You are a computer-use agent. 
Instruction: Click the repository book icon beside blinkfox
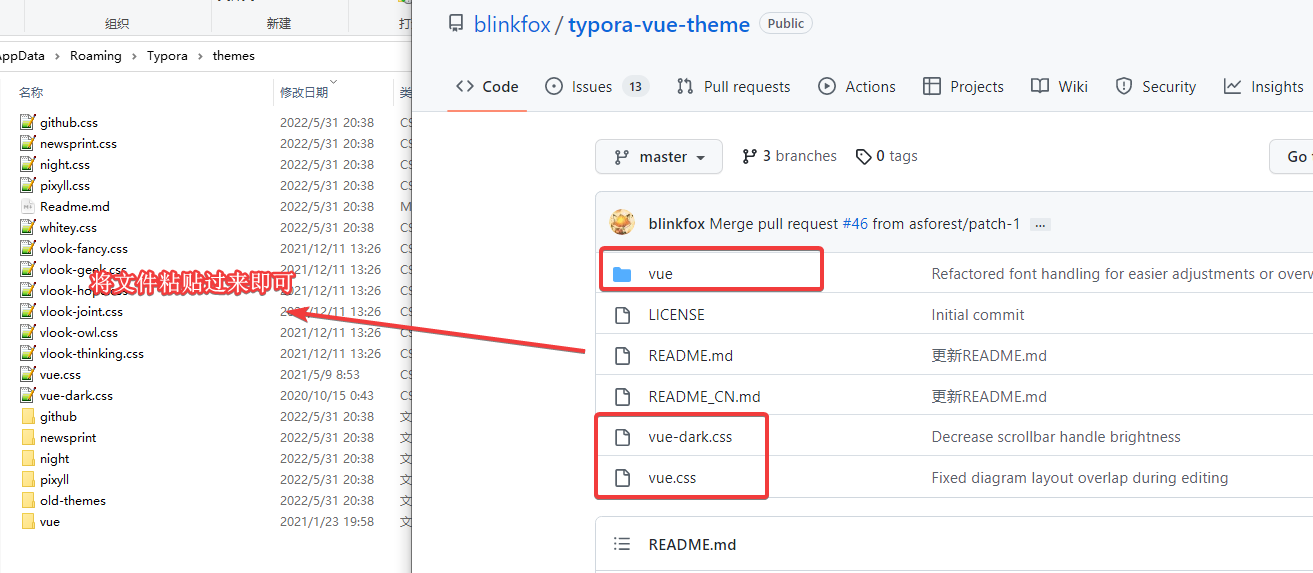point(456,24)
